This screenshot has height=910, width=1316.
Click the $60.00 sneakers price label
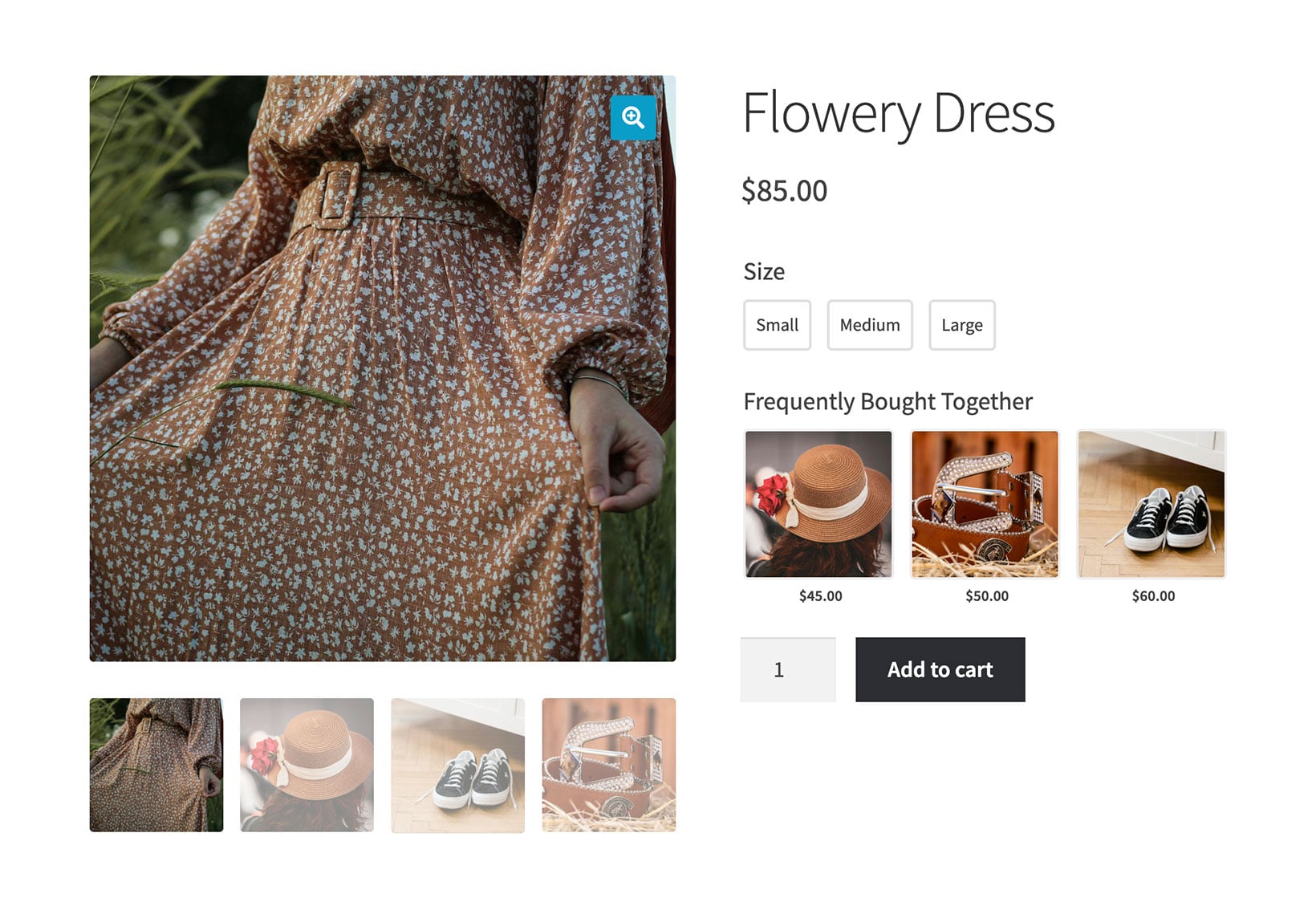point(1153,596)
